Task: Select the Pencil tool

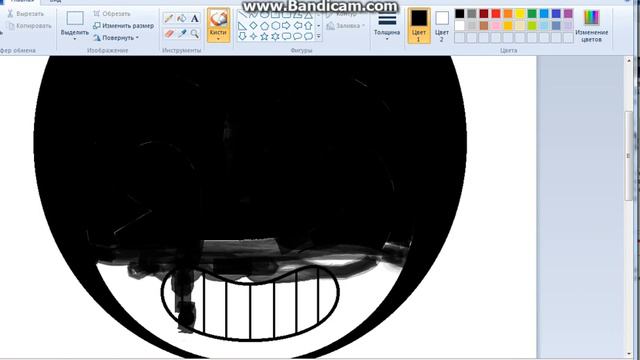Action: [x=169, y=18]
